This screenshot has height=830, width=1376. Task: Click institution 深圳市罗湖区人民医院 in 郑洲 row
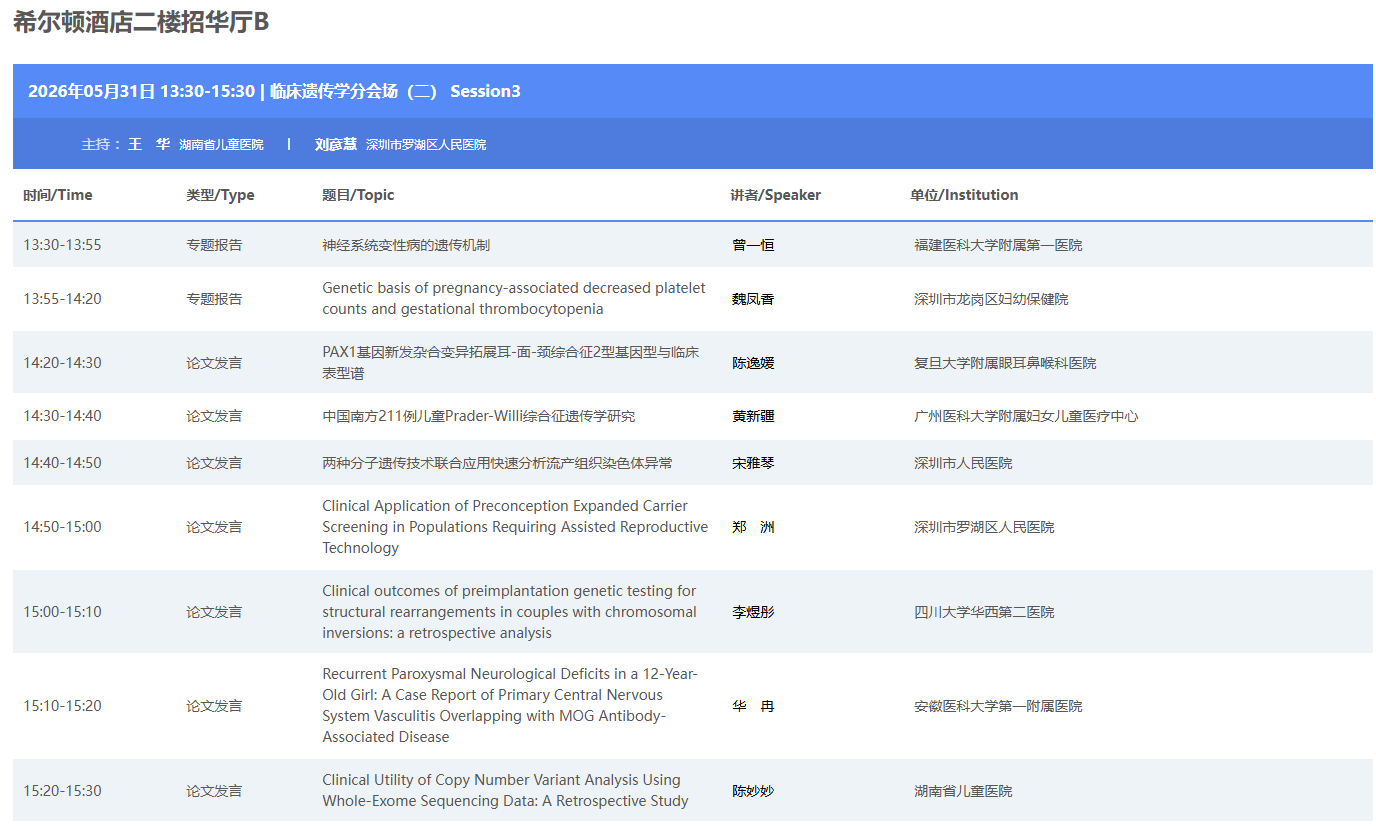tap(984, 527)
